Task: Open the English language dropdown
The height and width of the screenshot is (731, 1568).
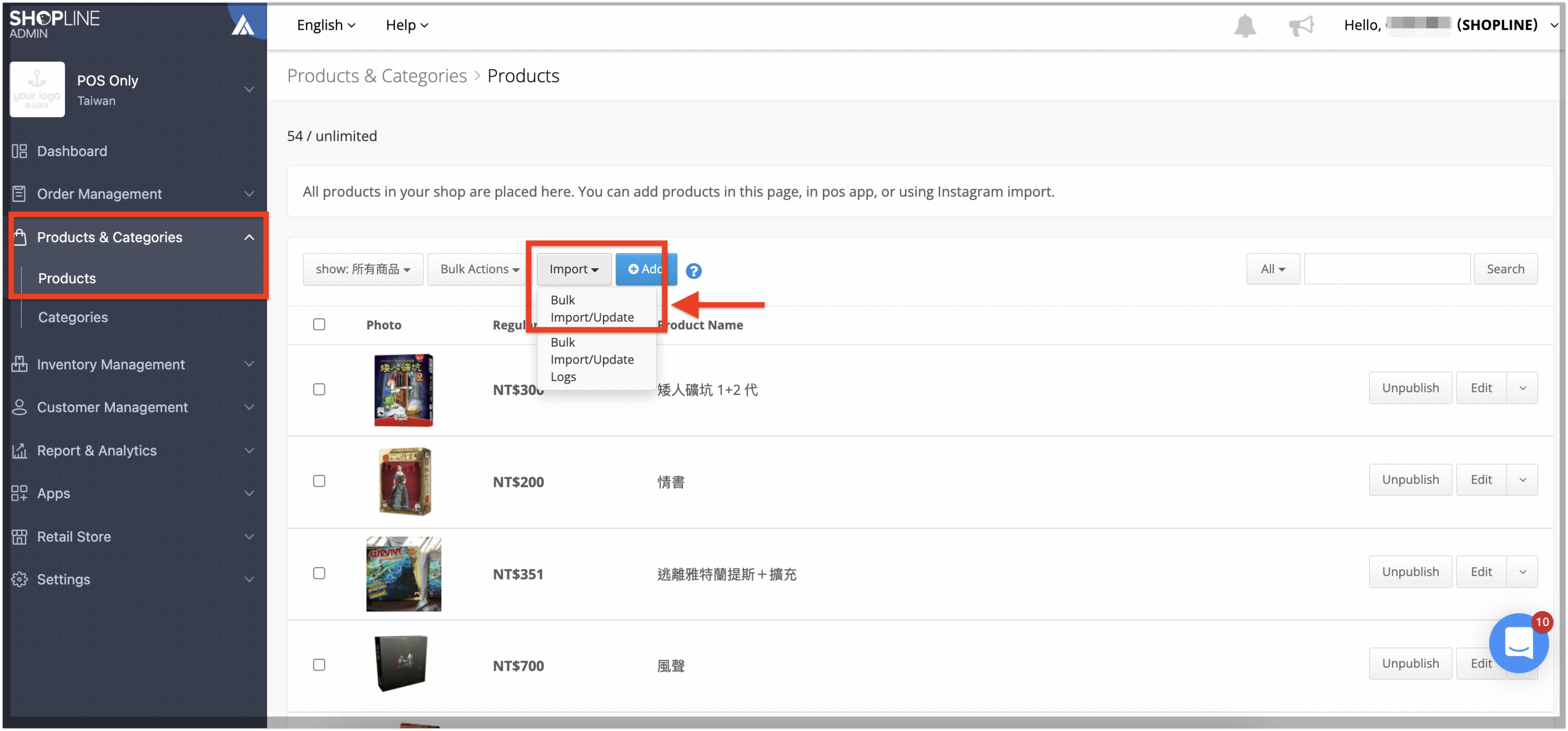Action: 326,25
